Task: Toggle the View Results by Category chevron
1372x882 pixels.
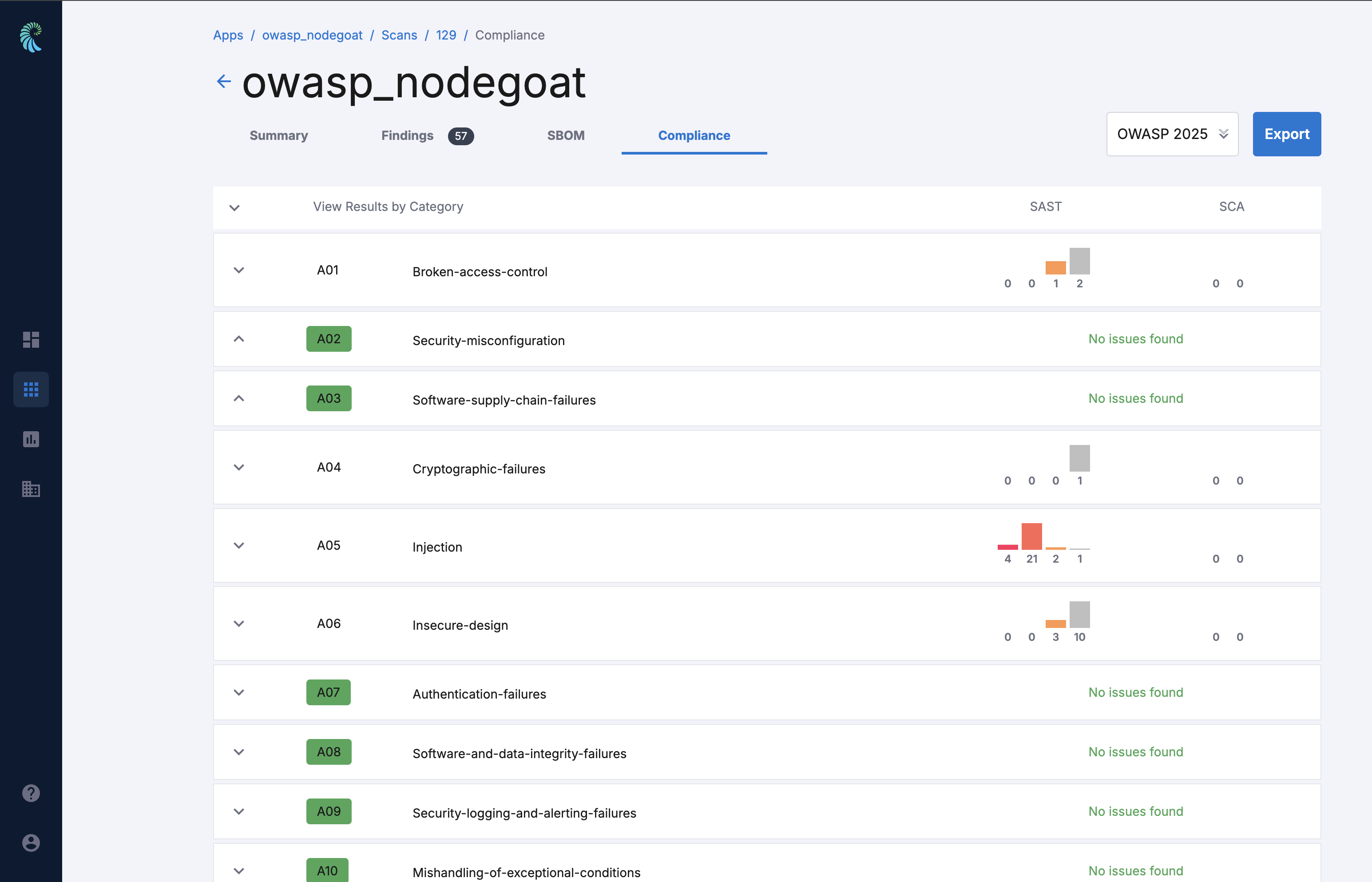Action: click(234, 208)
